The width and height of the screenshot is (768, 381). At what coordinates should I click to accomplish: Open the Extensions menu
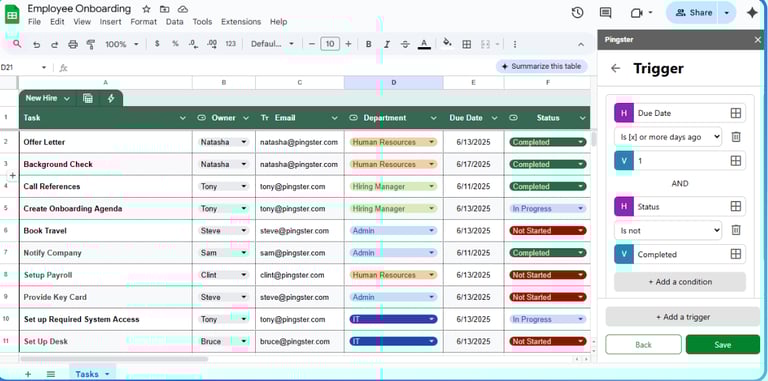[x=241, y=22]
